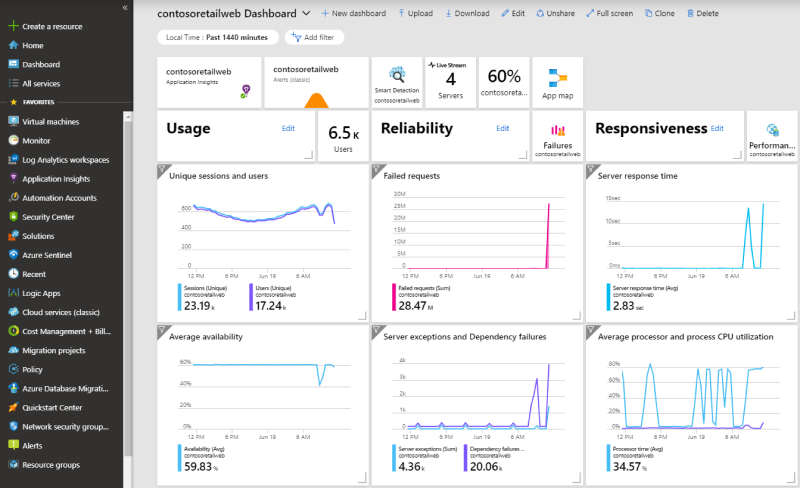Open the Cost Management + Billing icon
800x488 pixels.
(13, 331)
